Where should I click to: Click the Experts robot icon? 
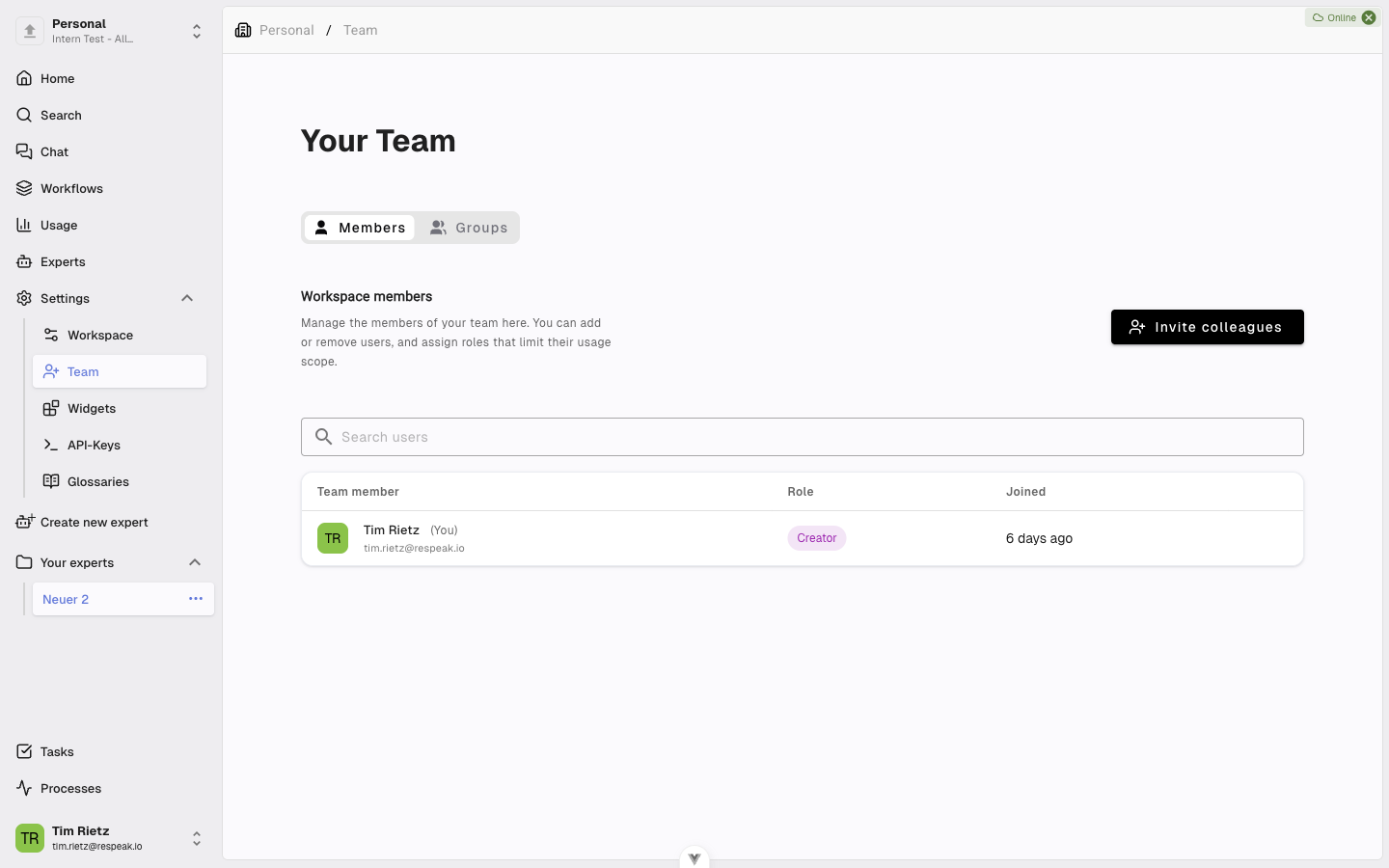(24, 261)
